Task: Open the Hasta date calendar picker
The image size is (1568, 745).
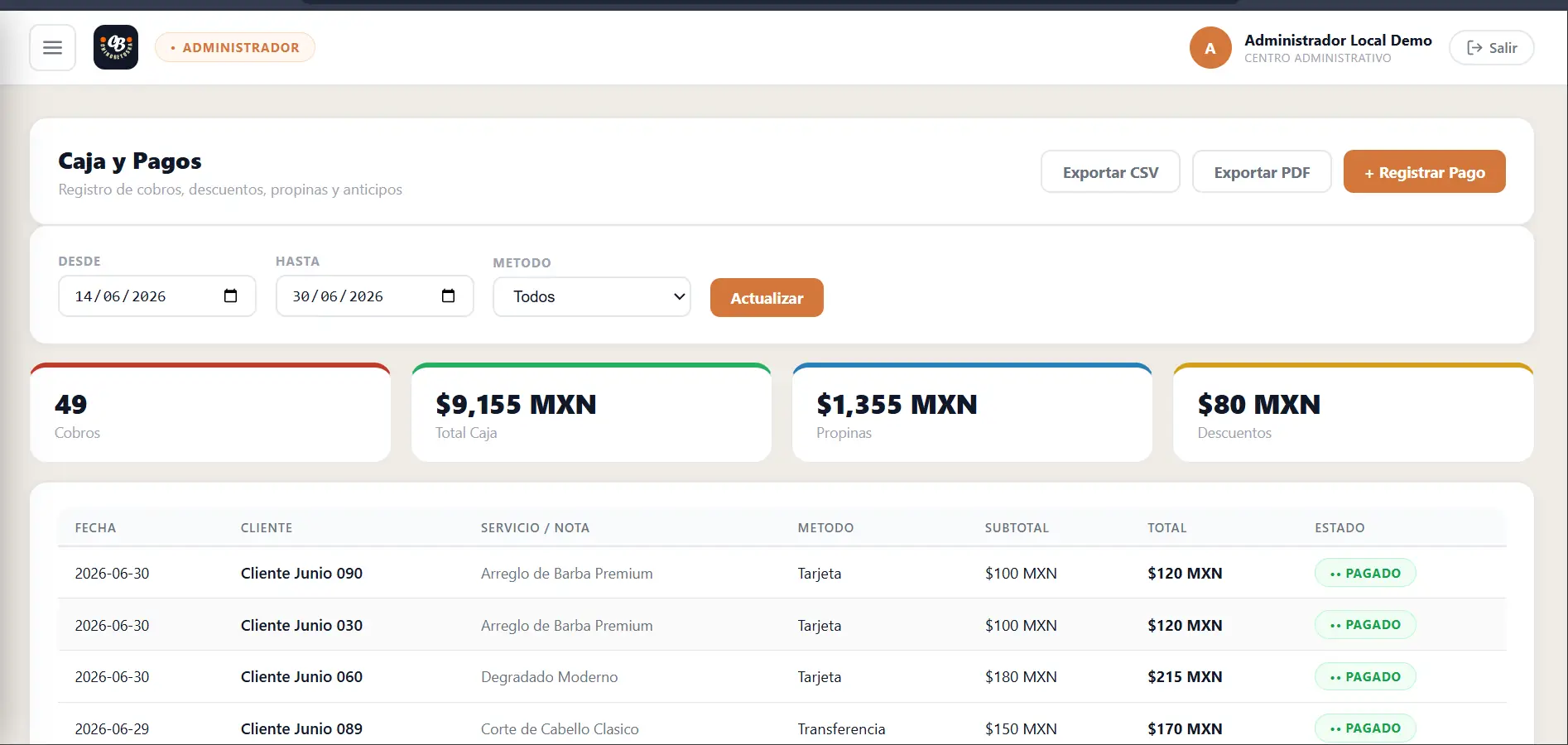Action: click(448, 296)
